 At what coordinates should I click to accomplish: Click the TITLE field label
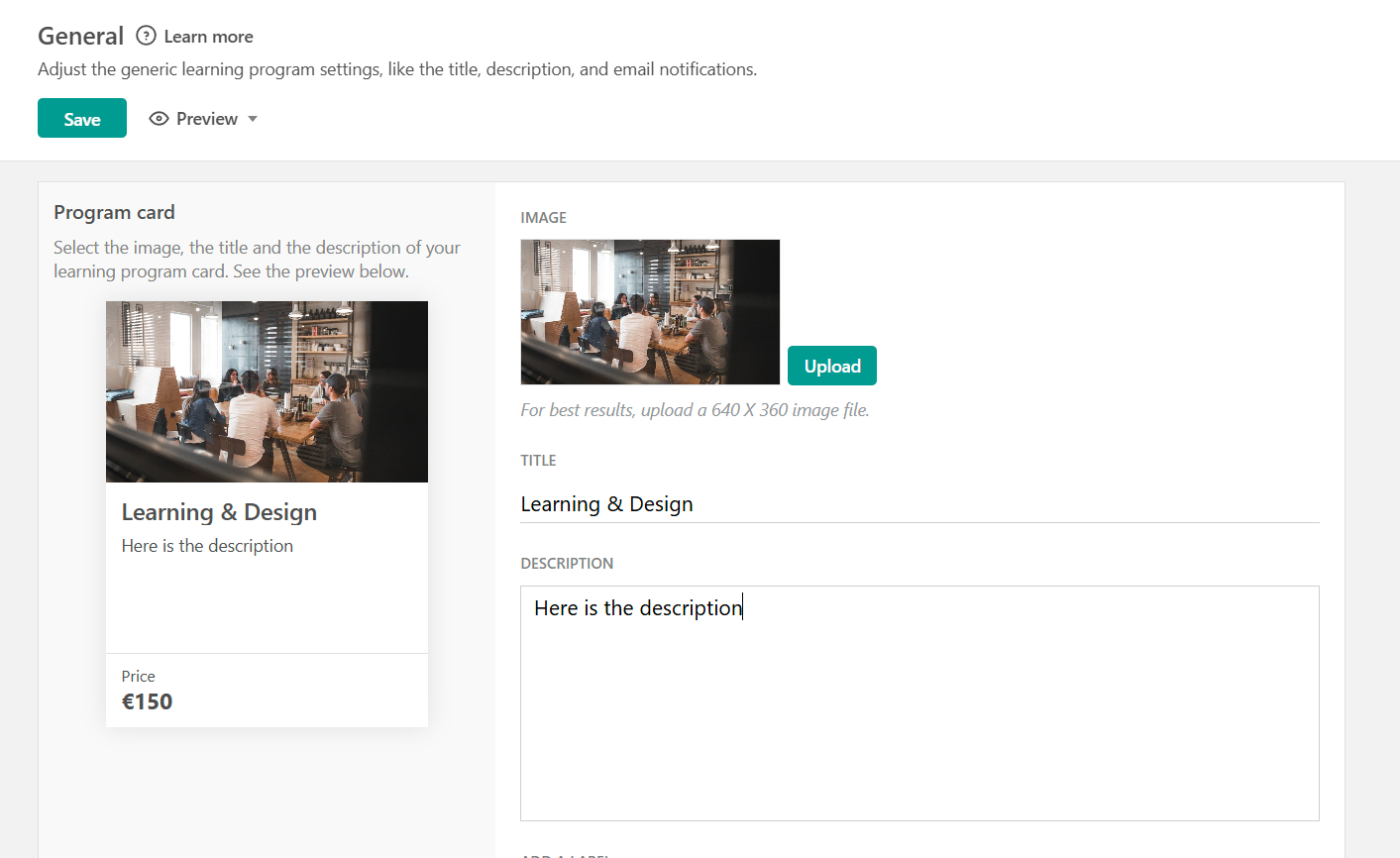(538, 461)
